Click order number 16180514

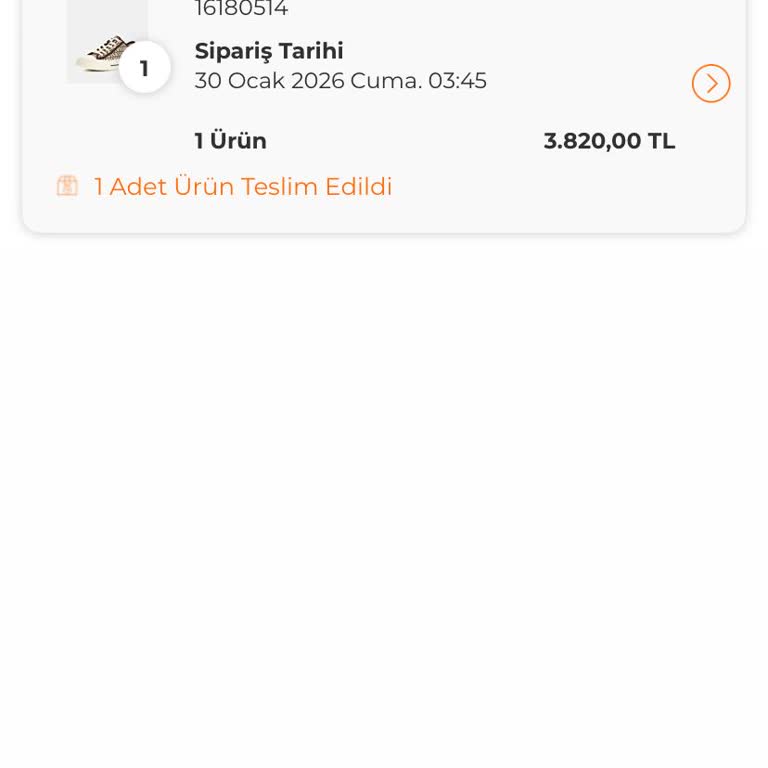[241, 8]
